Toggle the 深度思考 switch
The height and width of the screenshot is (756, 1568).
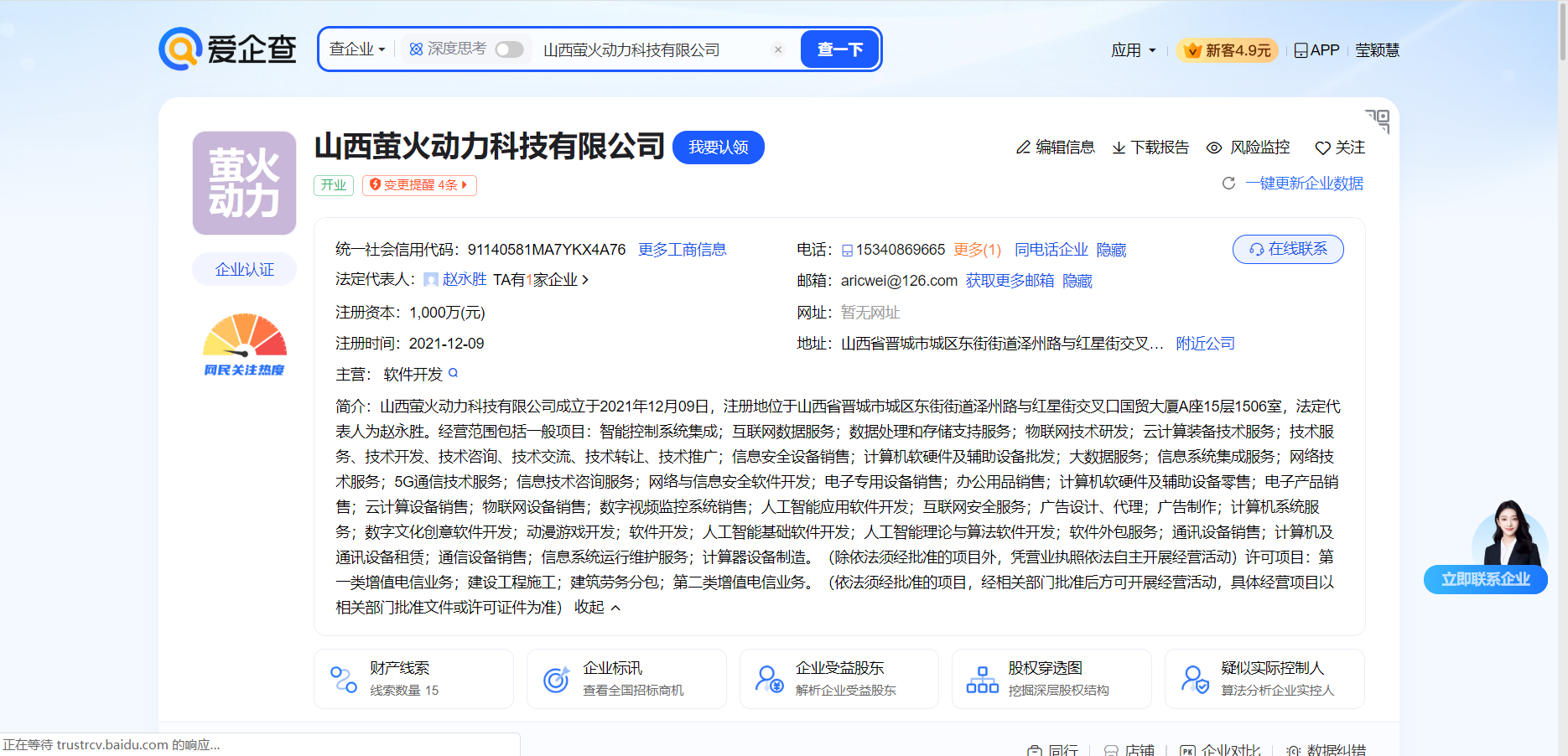point(509,49)
